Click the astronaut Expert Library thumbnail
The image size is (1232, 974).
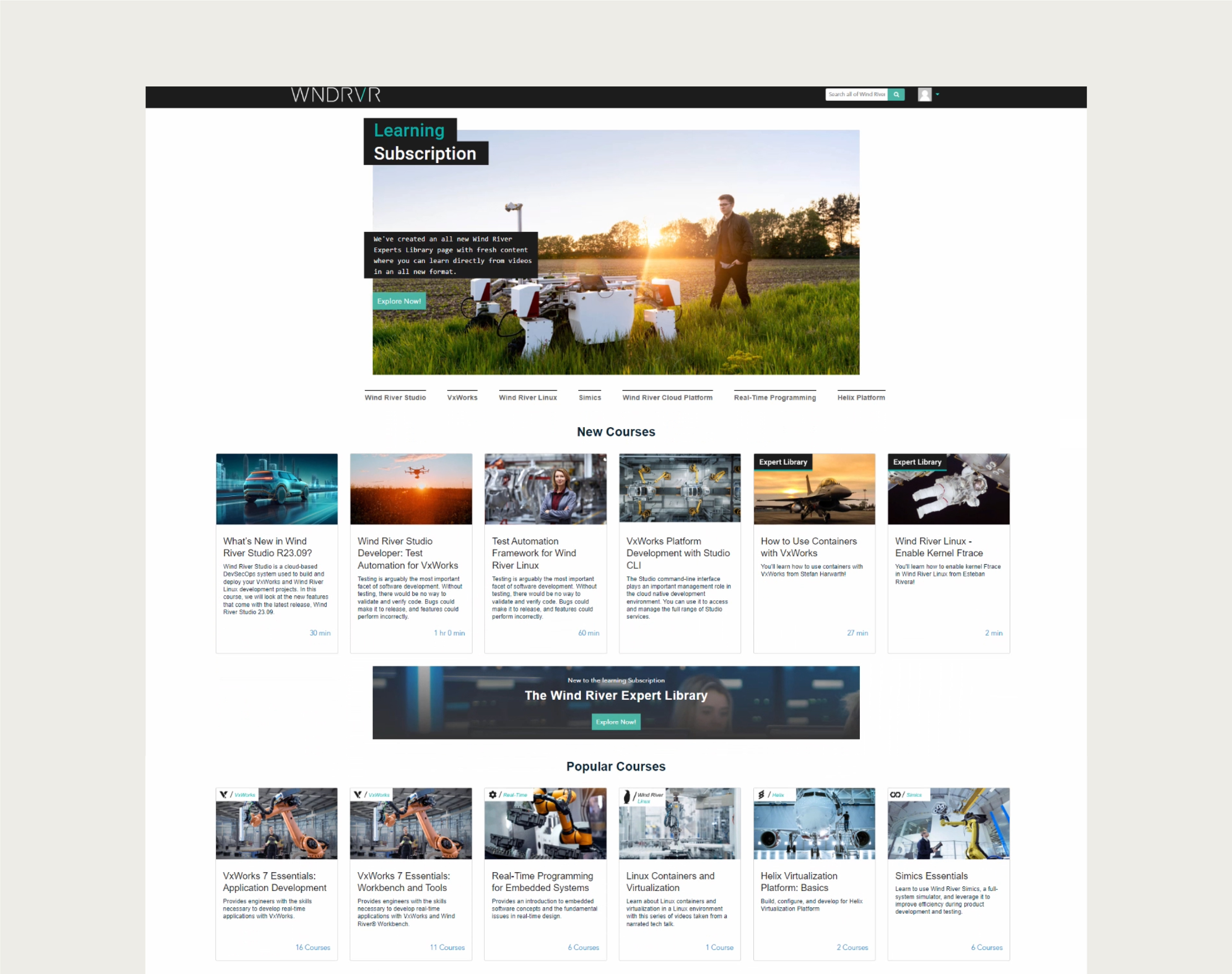pyautogui.click(x=948, y=489)
